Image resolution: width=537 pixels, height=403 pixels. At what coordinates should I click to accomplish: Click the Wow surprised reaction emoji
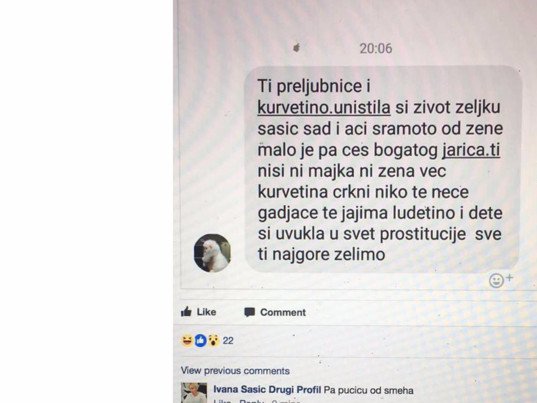click(x=214, y=341)
